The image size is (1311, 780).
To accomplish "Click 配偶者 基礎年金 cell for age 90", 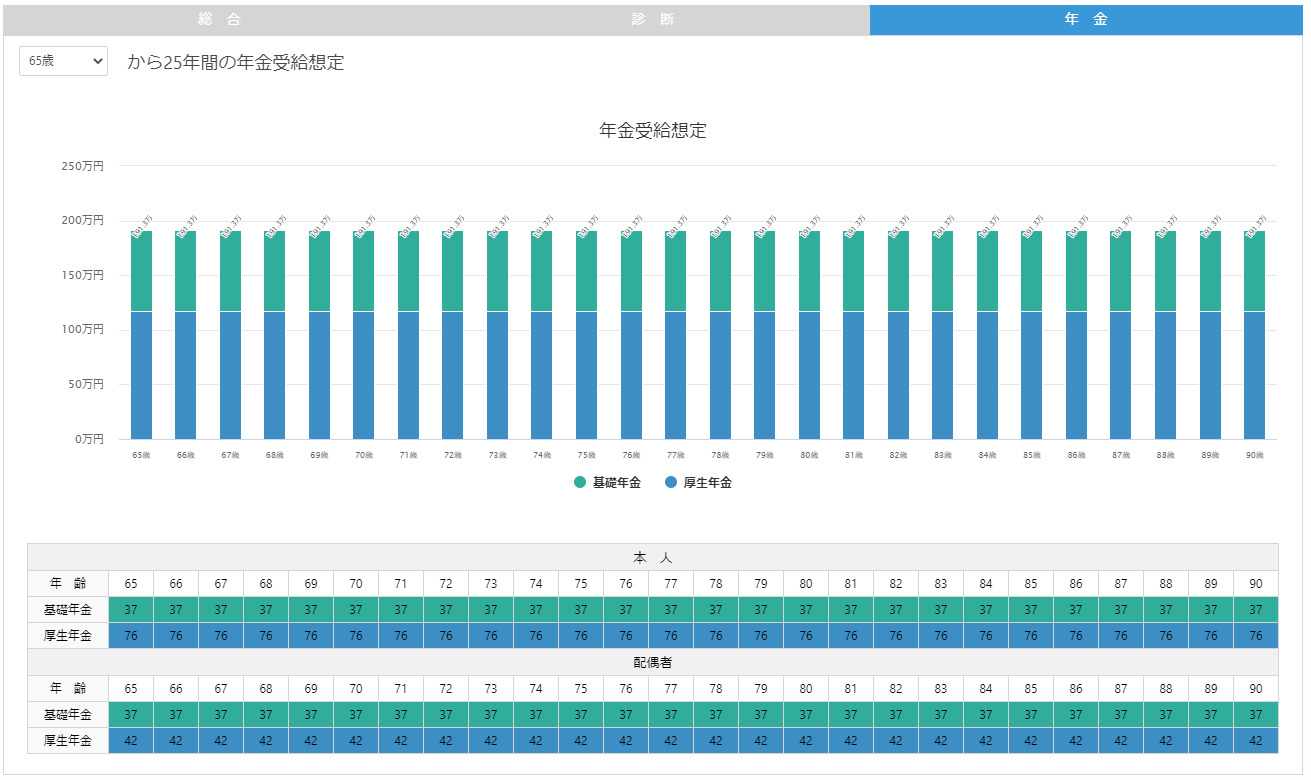I will pyautogui.click(x=1256, y=715).
